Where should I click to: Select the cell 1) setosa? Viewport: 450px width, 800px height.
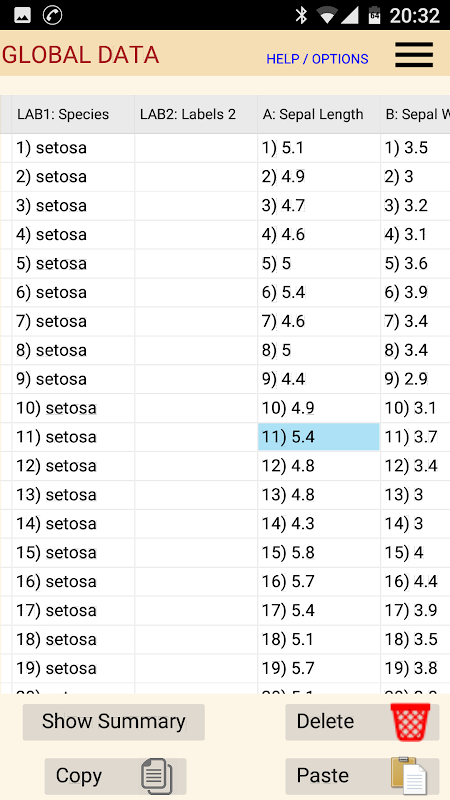click(73, 148)
